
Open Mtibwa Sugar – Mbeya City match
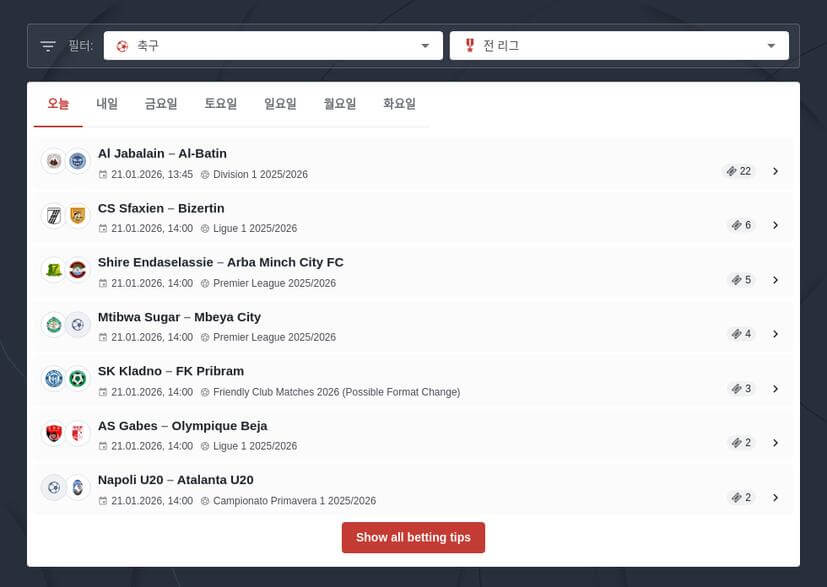pos(179,317)
